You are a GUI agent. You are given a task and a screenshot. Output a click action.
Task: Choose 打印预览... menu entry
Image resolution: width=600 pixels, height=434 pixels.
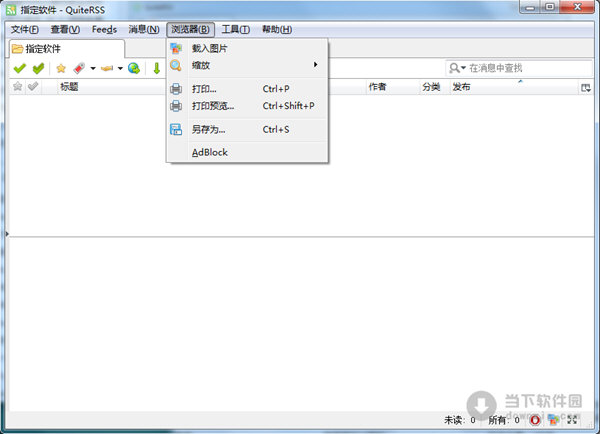(247, 106)
